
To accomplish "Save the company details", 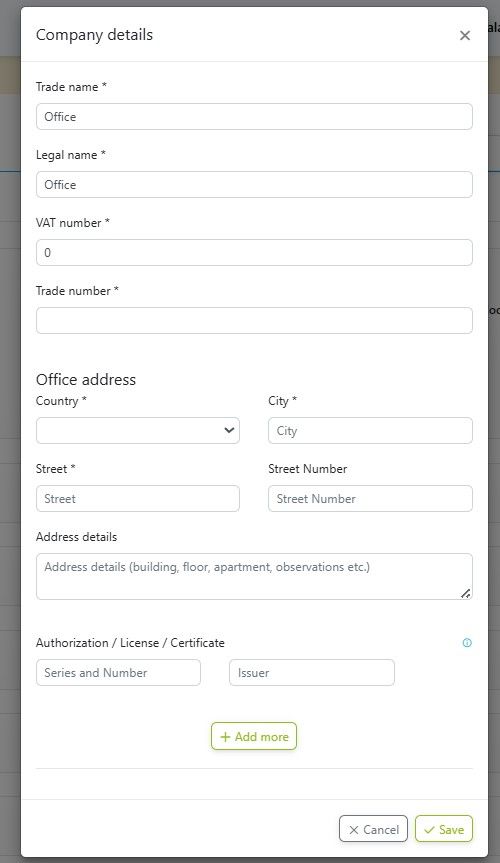I will 444,829.
